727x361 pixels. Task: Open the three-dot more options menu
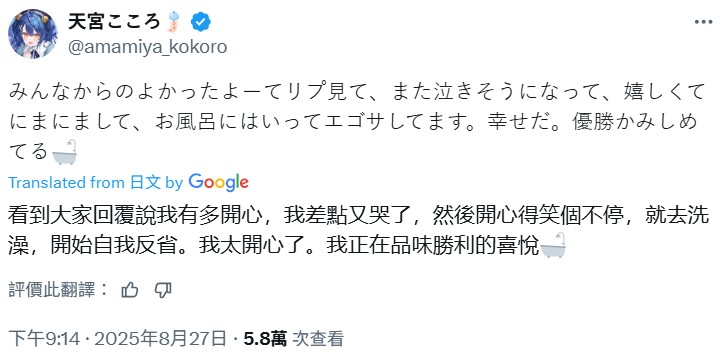[703, 22]
